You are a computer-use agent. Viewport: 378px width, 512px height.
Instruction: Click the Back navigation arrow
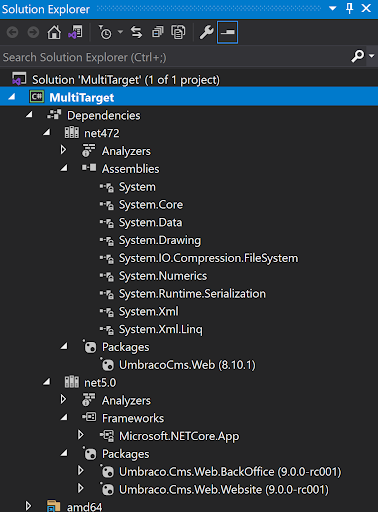[x=13, y=32]
